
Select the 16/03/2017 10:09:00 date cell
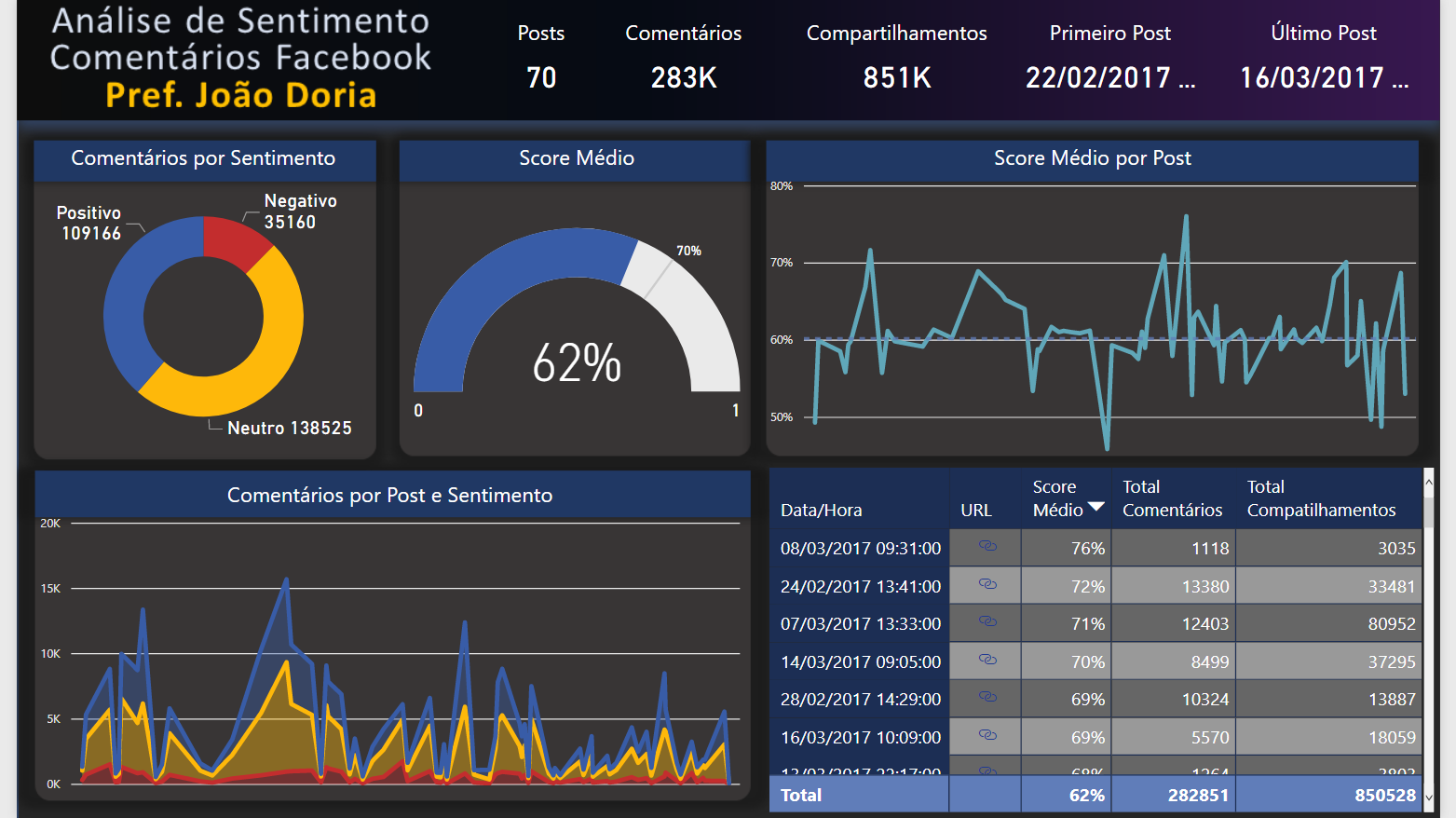[x=861, y=738]
